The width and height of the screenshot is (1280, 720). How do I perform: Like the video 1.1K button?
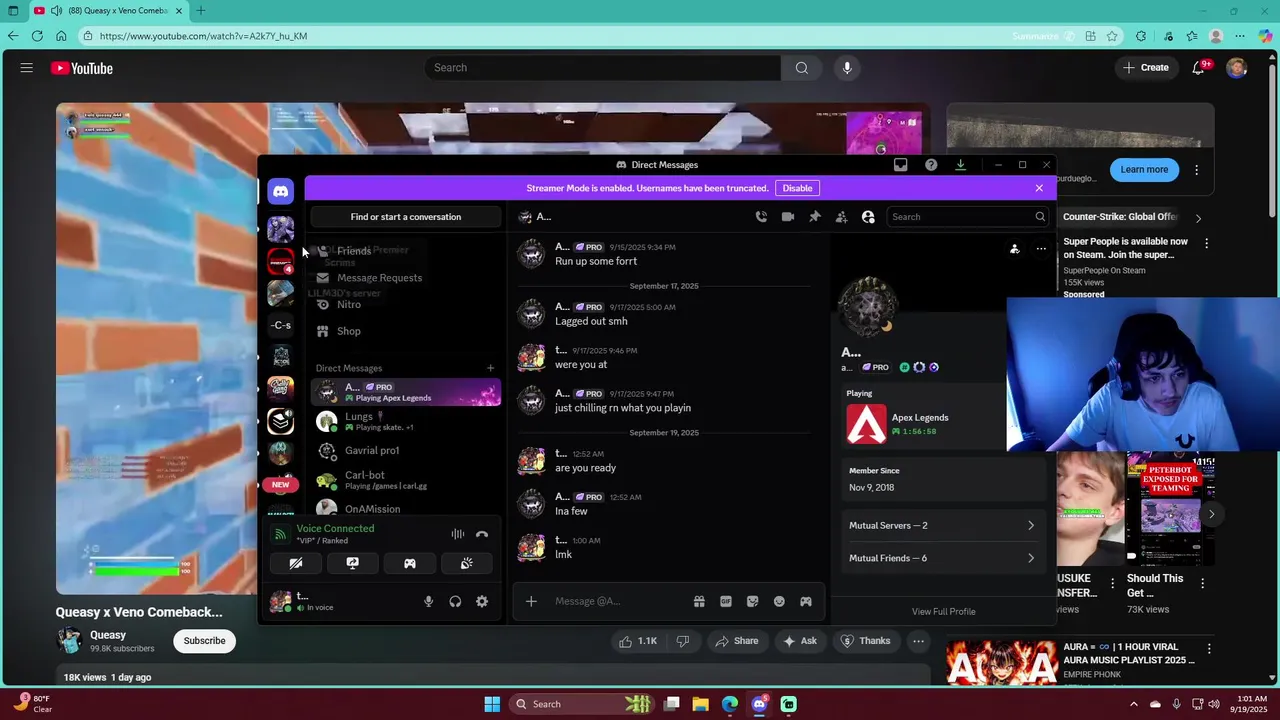click(x=637, y=641)
